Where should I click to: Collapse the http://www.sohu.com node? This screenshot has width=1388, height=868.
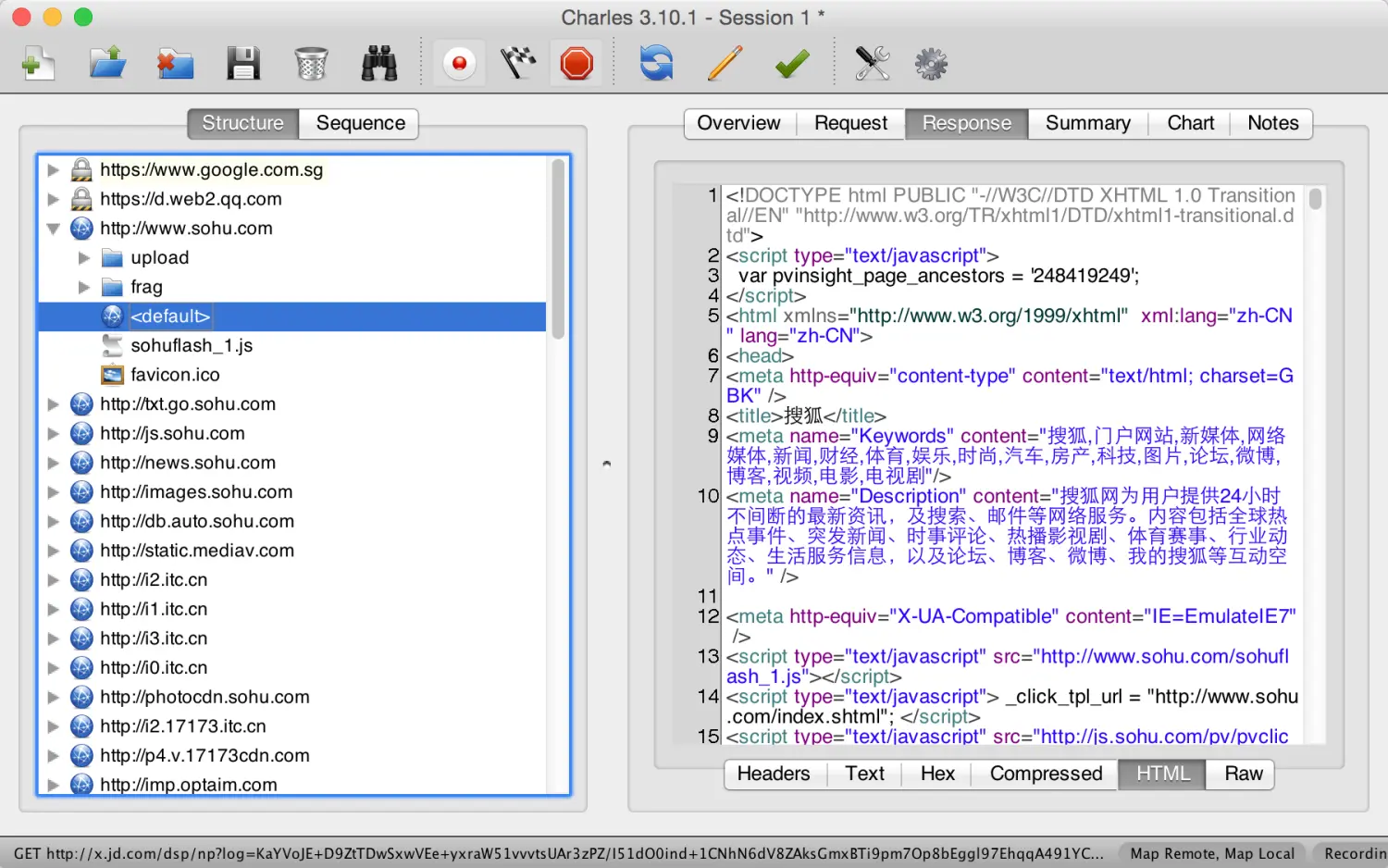click(x=54, y=229)
